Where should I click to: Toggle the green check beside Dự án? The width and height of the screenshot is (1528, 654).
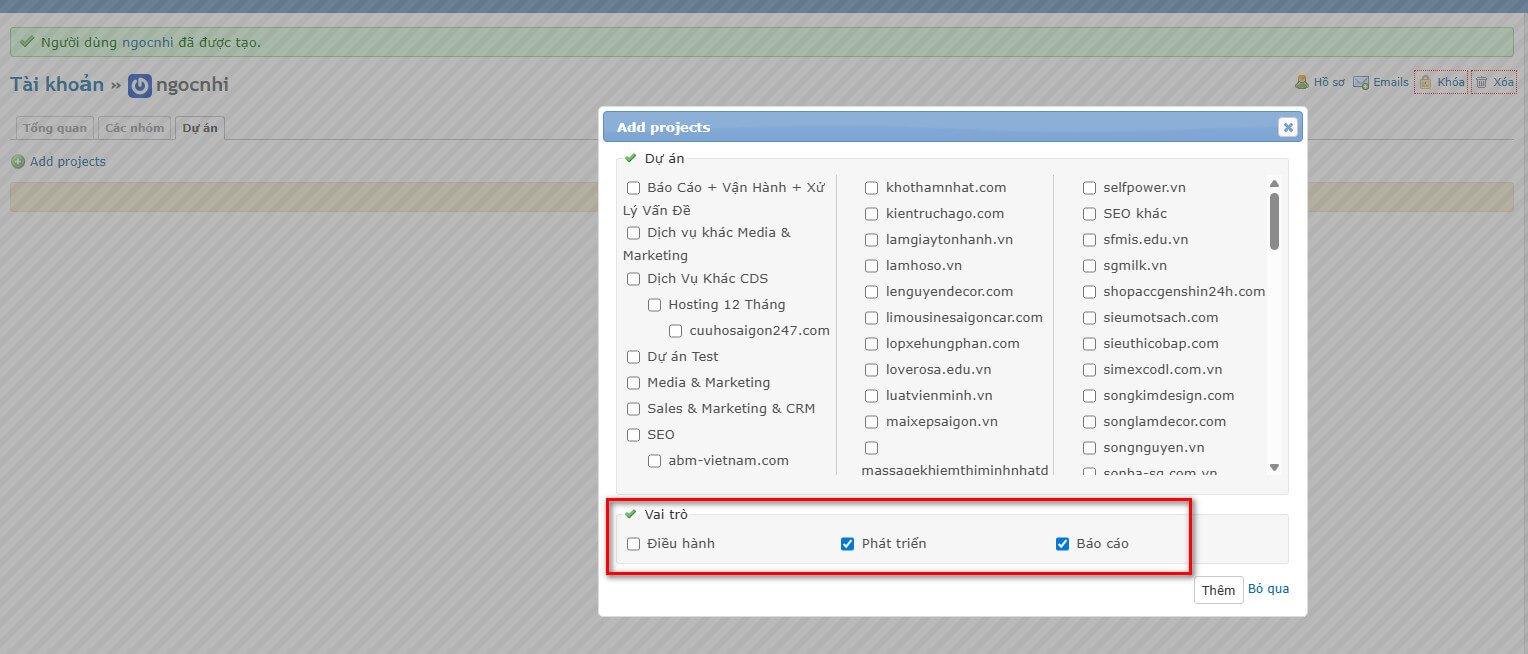pos(630,158)
